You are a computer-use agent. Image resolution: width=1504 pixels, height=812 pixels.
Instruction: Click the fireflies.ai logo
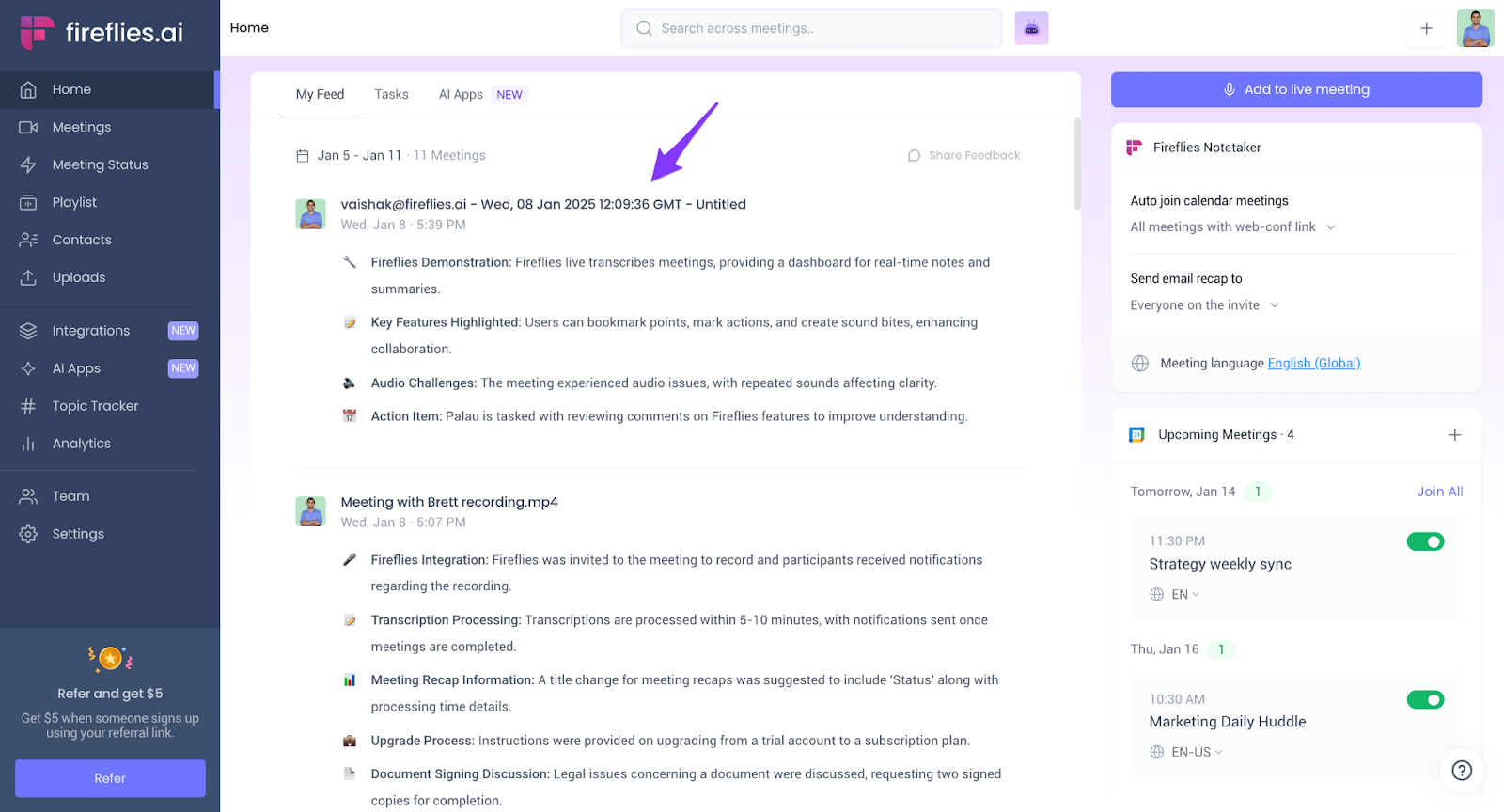click(102, 33)
